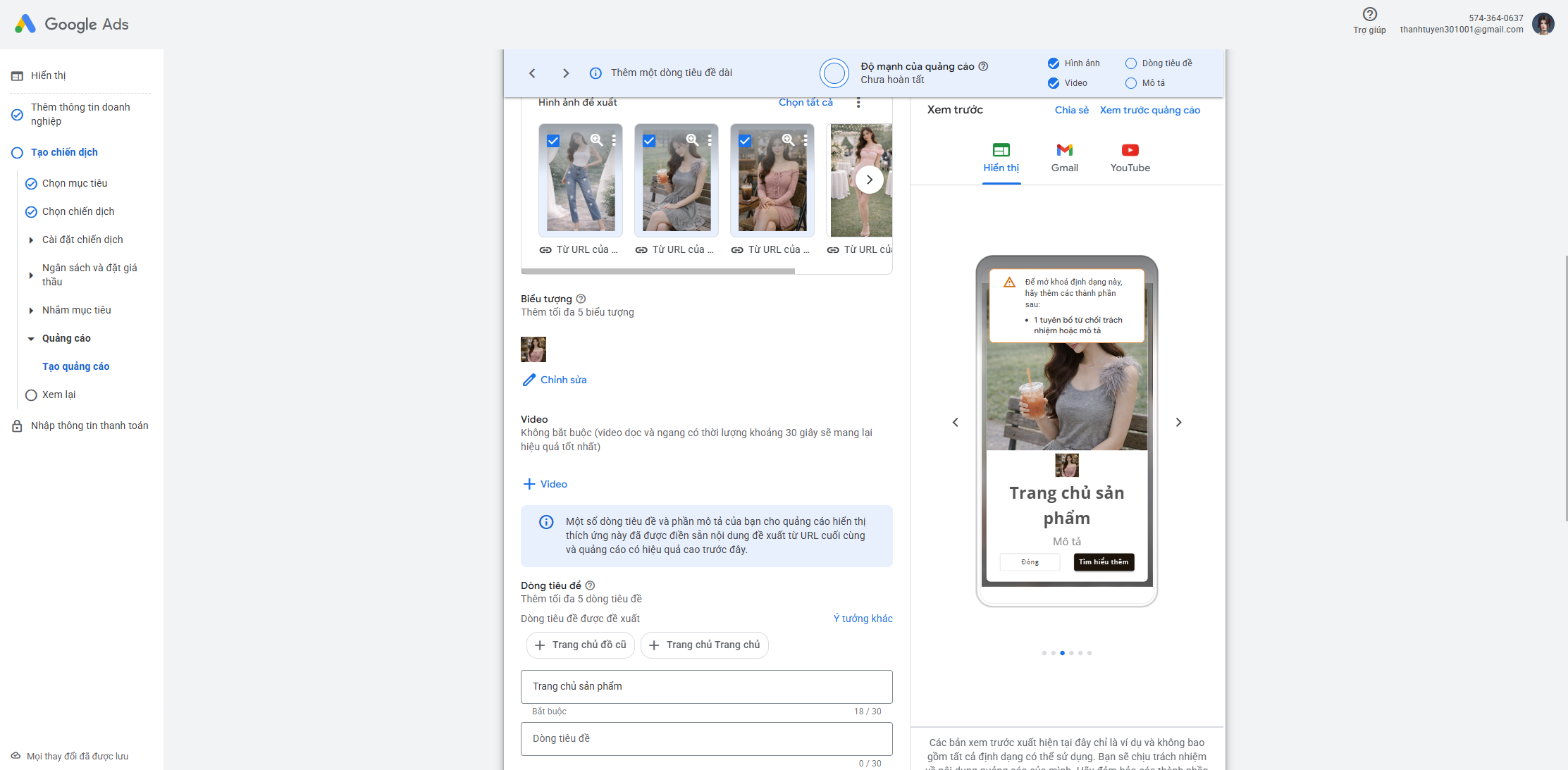This screenshot has width=1568, height=770.
Task: Click the pencil Chỉnh sửa icon
Action: tap(529, 380)
